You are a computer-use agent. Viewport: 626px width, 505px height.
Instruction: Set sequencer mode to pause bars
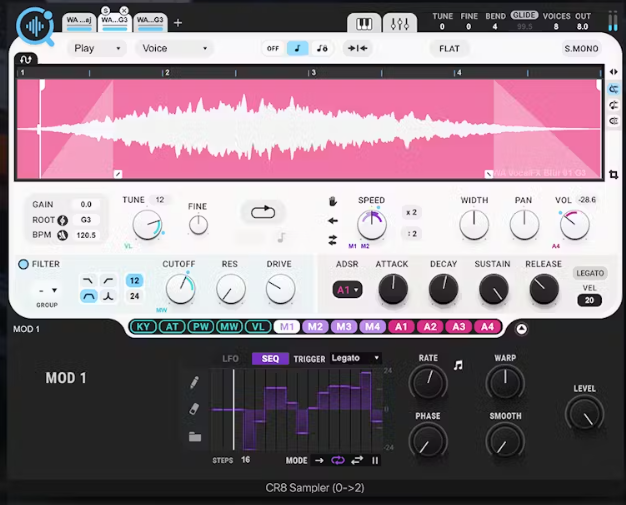tap(375, 461)
